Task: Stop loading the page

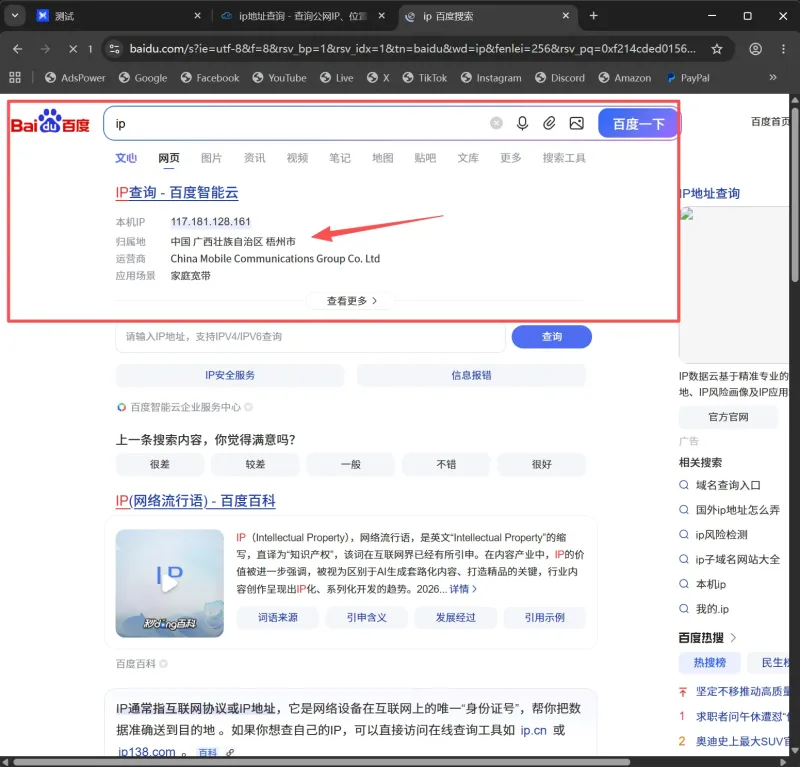Action: point(73,49)
